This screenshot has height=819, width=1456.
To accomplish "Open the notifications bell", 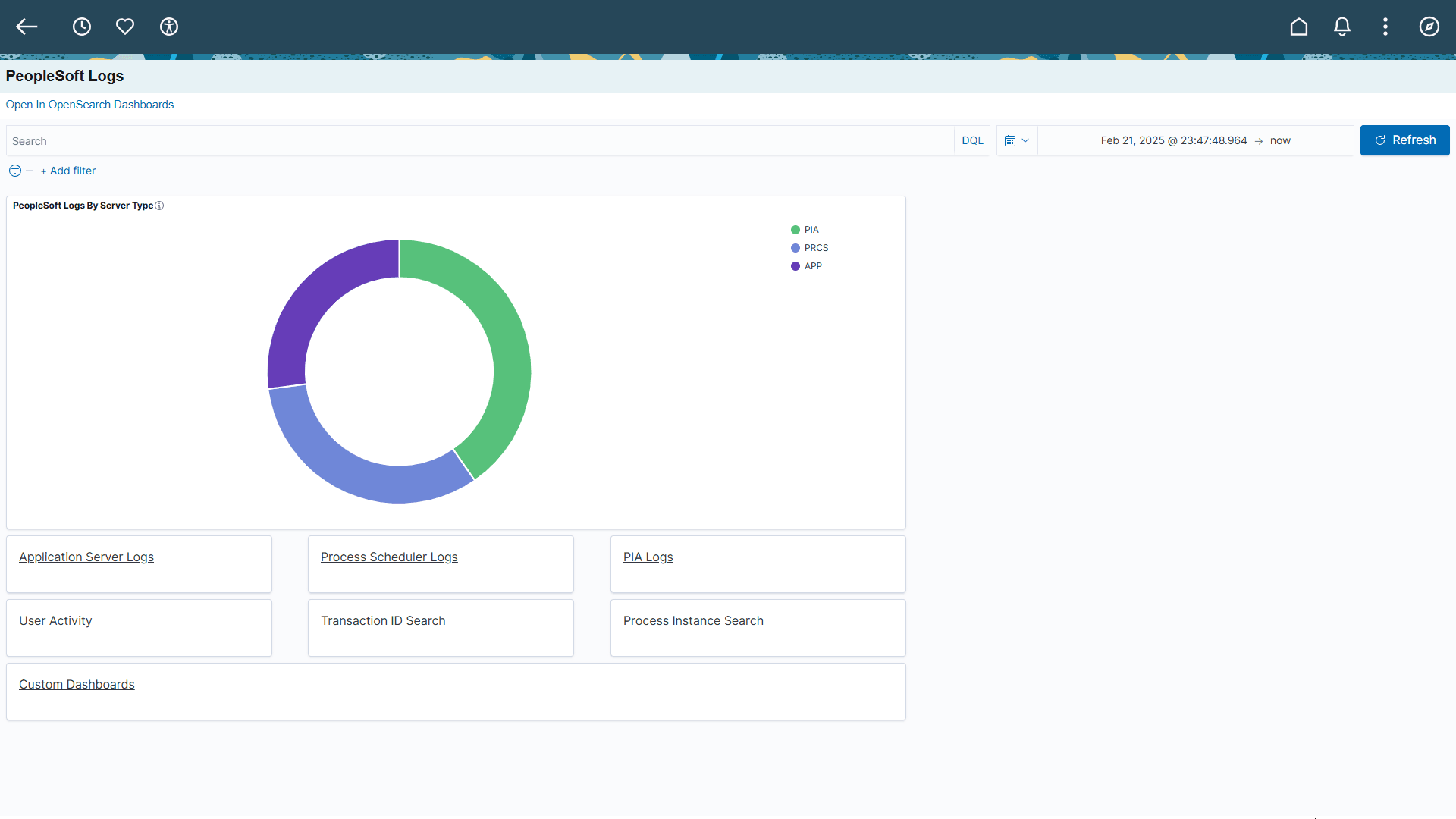I will coord(1342,27).
